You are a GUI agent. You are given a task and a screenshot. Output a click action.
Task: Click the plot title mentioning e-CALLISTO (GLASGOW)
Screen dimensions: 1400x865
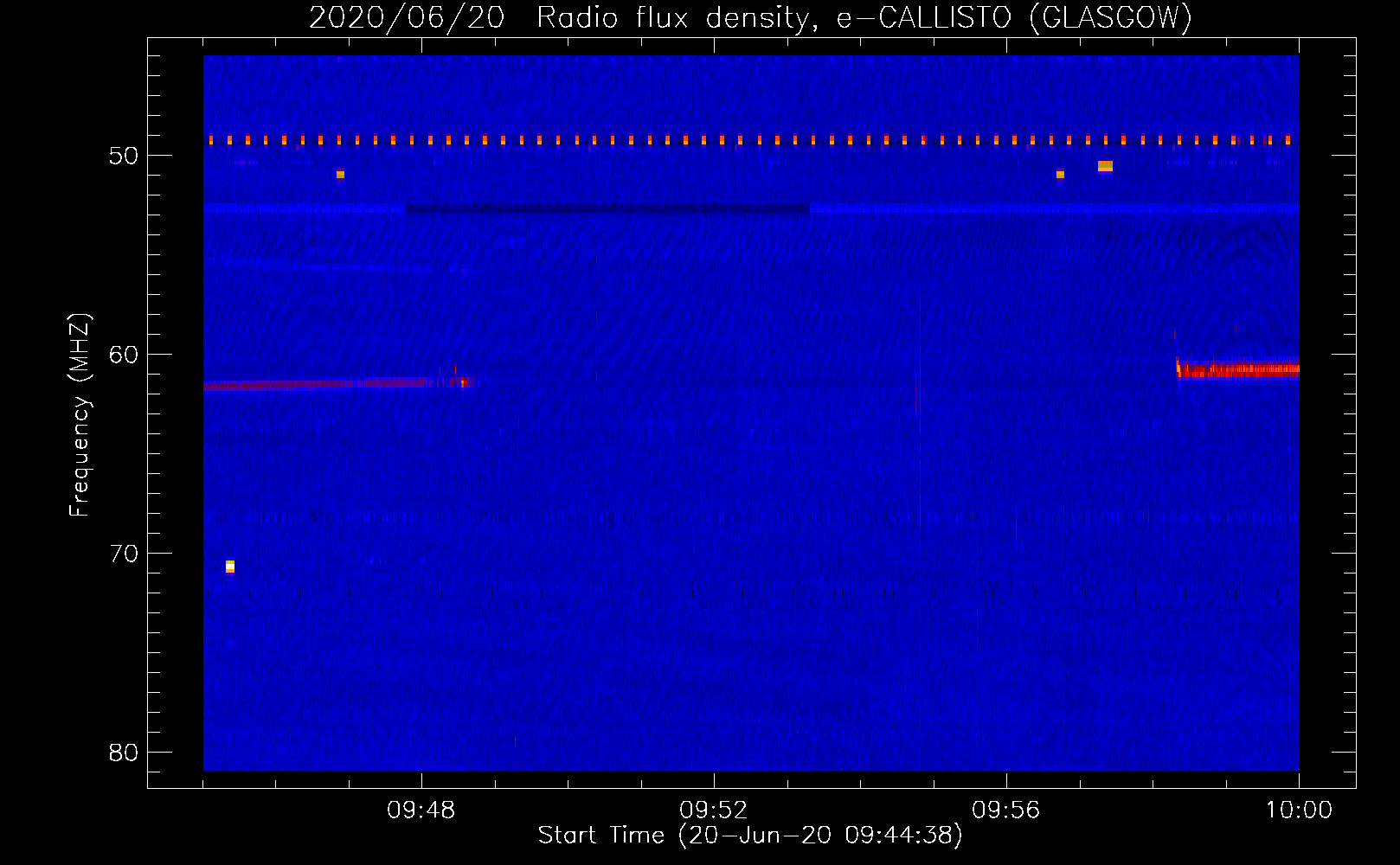click(x=750, y=17)
